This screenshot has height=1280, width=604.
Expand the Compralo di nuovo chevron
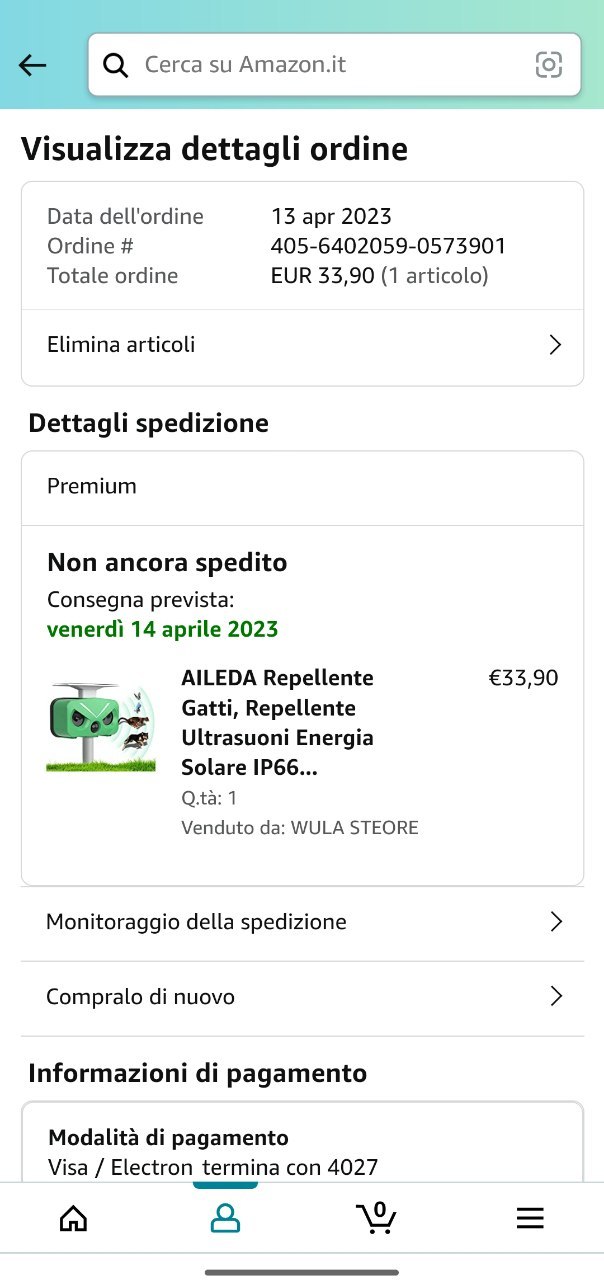pyautogui.click(x=557, y=997)
